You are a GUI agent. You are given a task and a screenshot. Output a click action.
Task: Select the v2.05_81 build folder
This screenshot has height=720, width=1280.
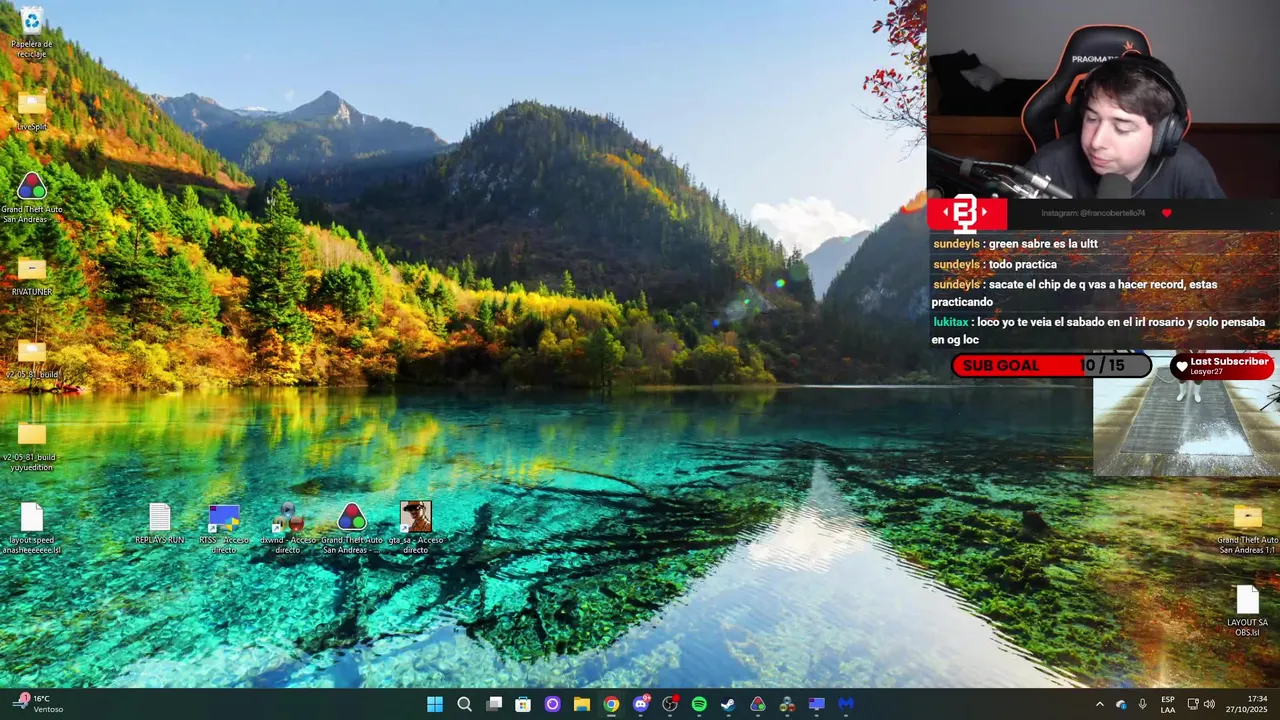(x=31, y=360)
